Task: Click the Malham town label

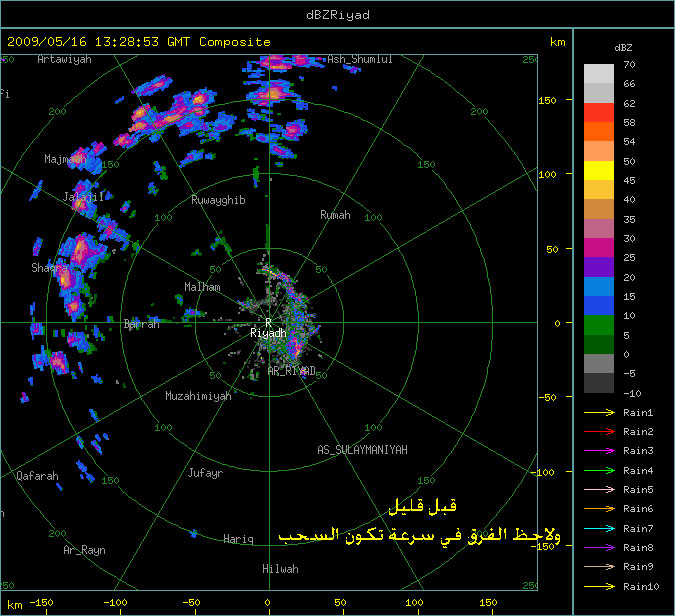Action: click(x=202, y=287)
